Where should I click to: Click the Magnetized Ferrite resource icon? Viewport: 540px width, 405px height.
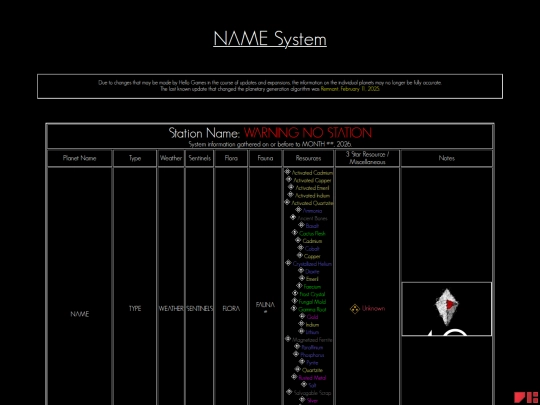click(288, 339)
